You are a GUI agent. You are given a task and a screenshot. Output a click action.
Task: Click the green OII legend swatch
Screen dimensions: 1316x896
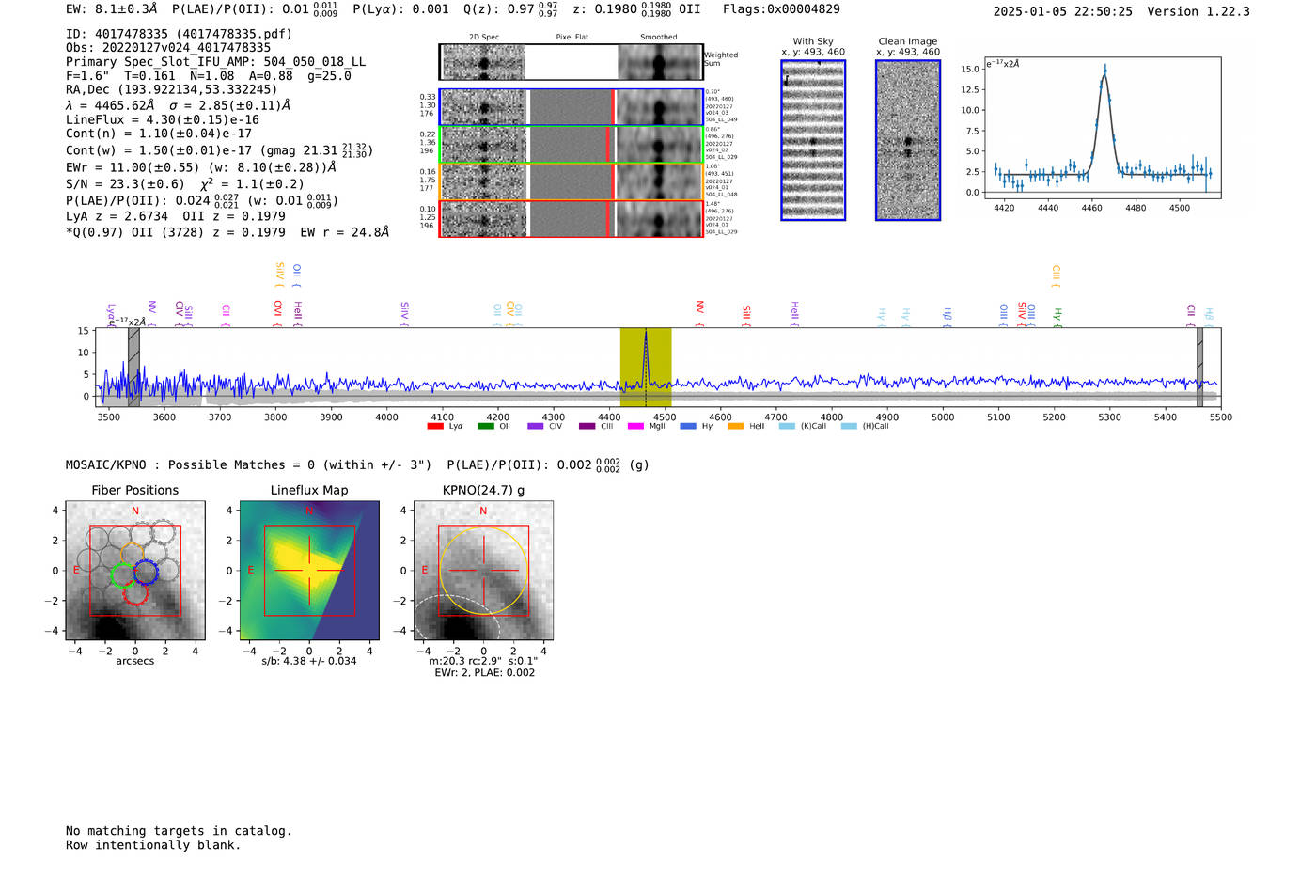[485, 426]
